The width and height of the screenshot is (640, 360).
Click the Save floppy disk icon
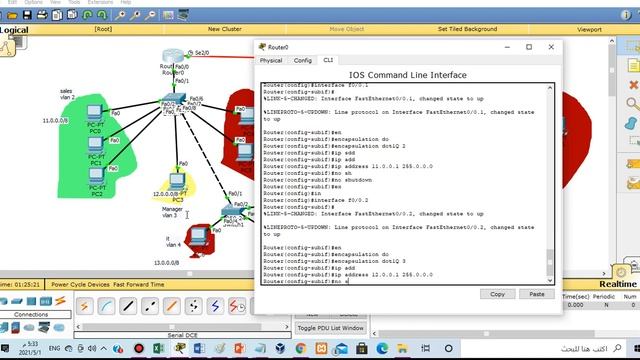pos(27,16)
